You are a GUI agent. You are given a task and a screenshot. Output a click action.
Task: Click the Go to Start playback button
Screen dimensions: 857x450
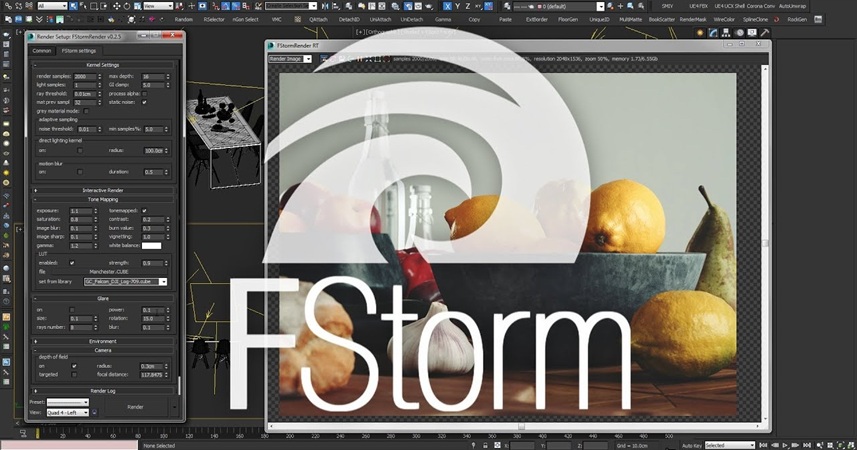pyautogui.click(x=764, y=446)
